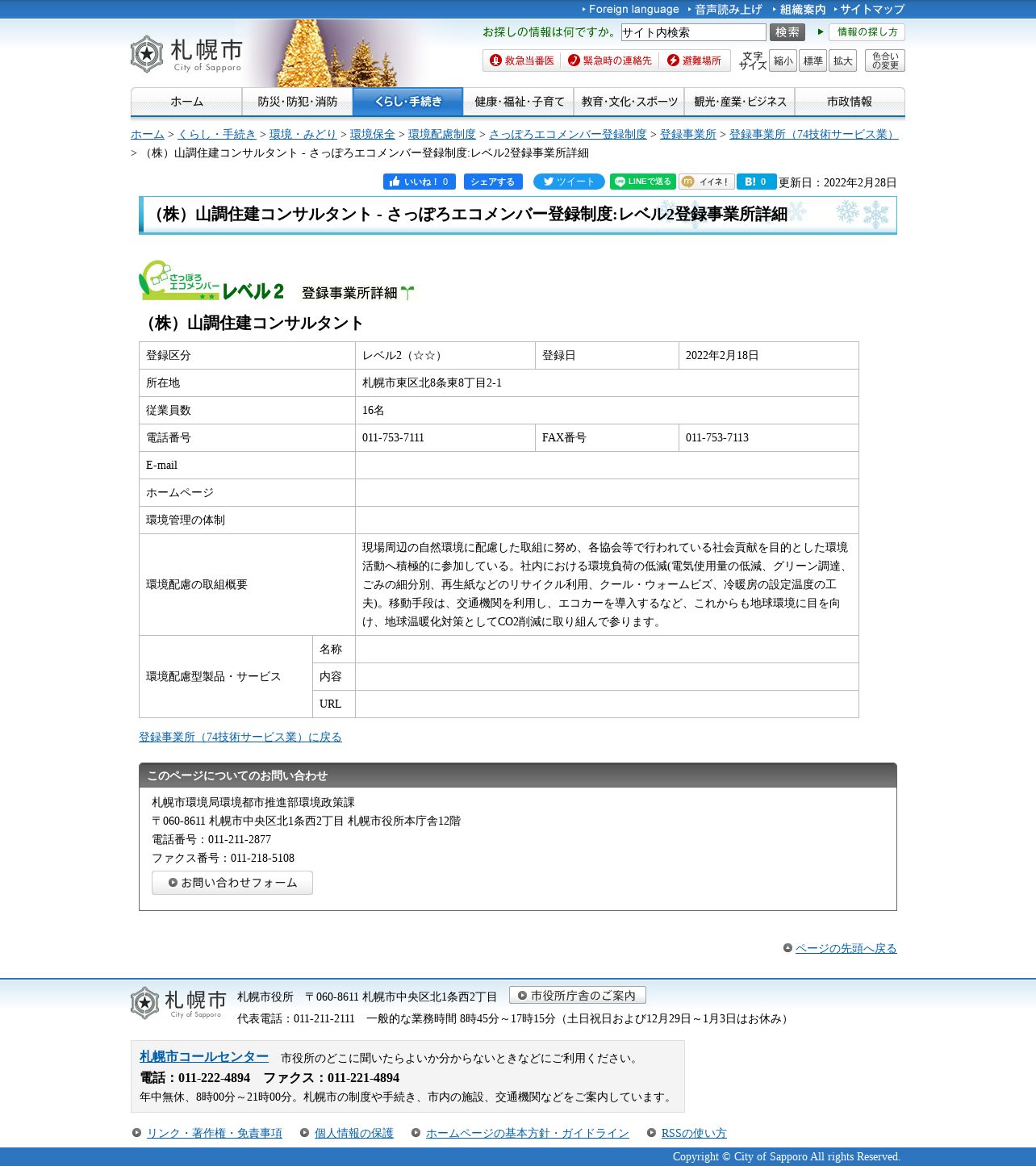This screenshot has width=1036, height=1166.
Task: Set text size to 拡大
Action: 843,61
